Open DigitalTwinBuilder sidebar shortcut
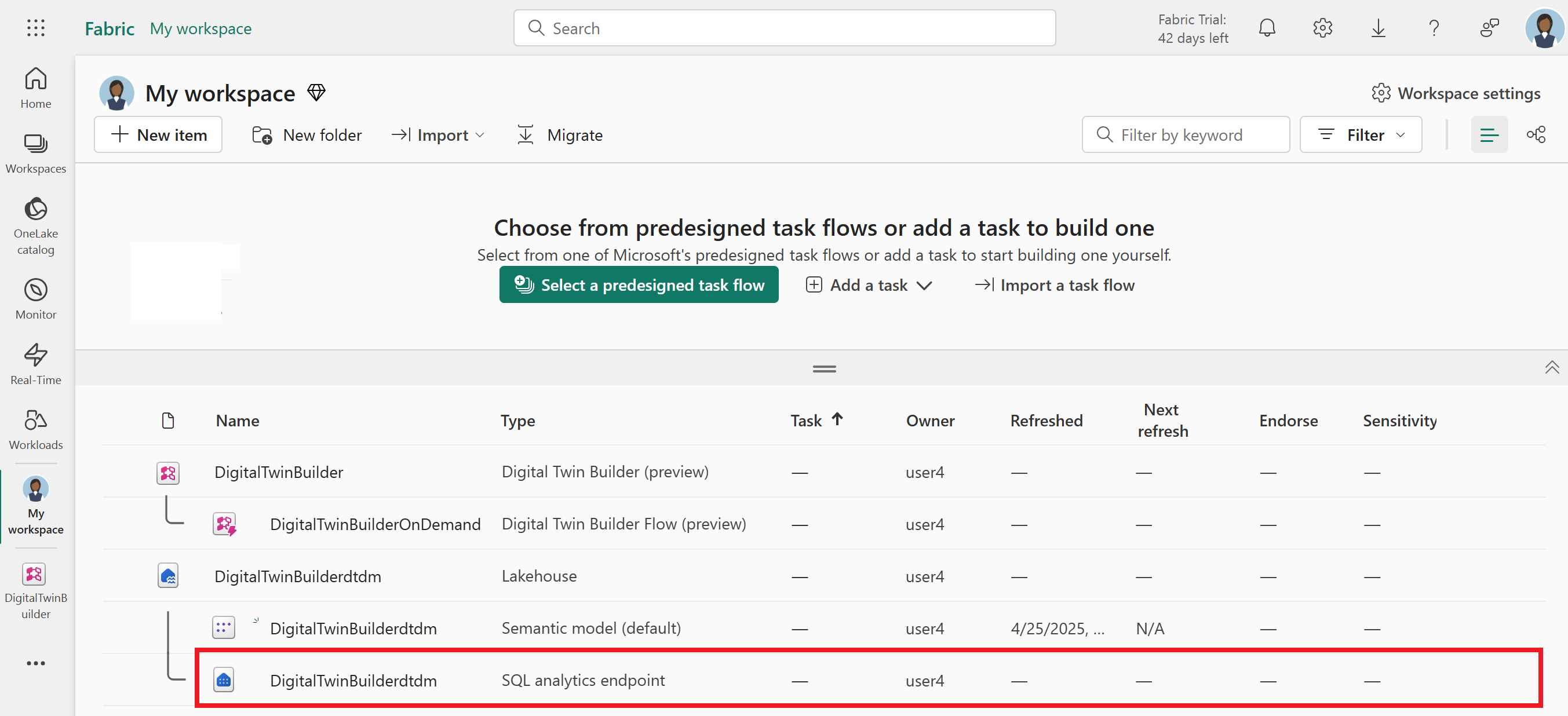1568x716 pixels. [36, 591]
